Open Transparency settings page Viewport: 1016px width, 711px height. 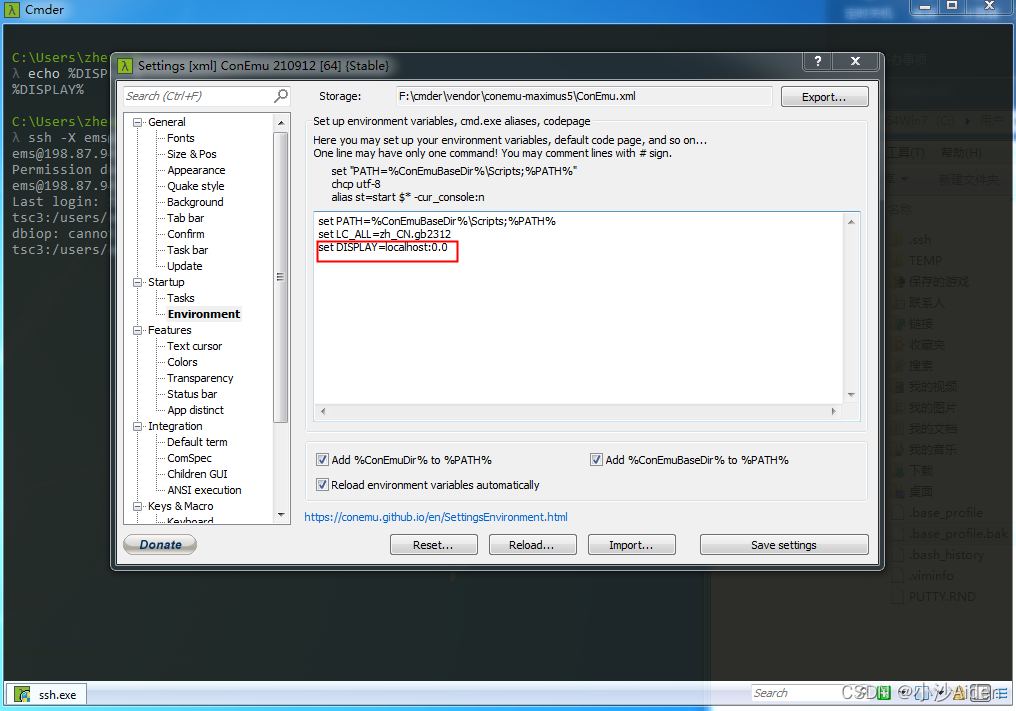200,378
